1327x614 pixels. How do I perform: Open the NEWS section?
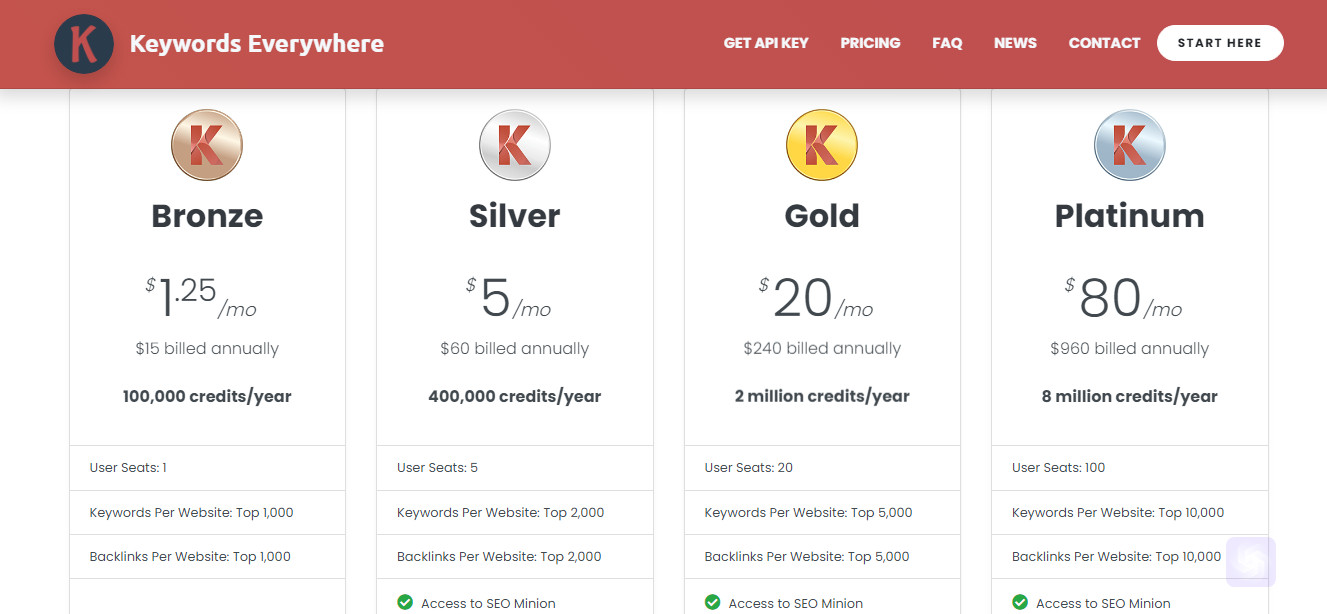pos(1015,43)
